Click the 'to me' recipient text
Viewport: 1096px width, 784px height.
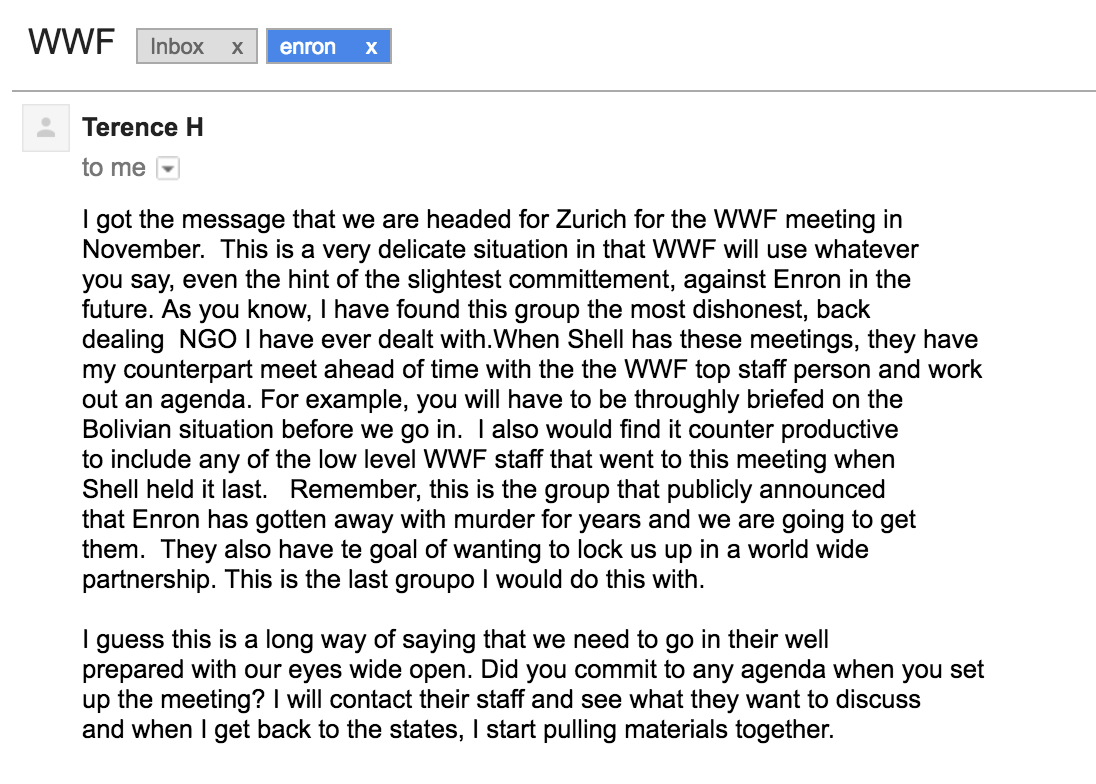113,168
